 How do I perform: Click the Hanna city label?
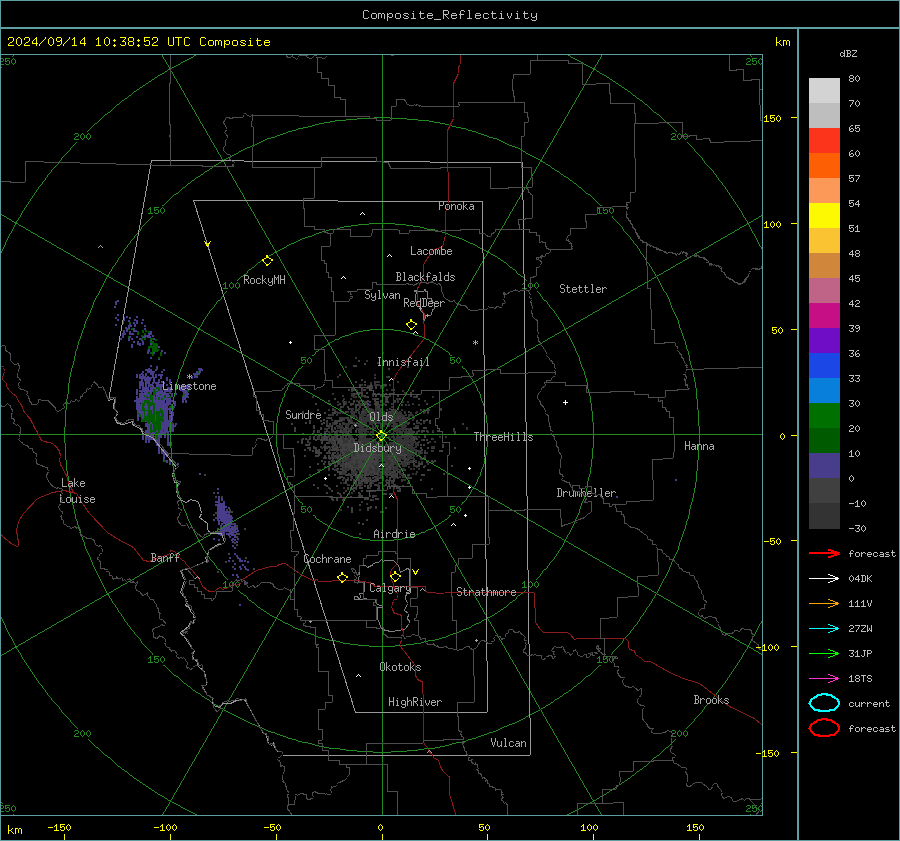[699, 446]
